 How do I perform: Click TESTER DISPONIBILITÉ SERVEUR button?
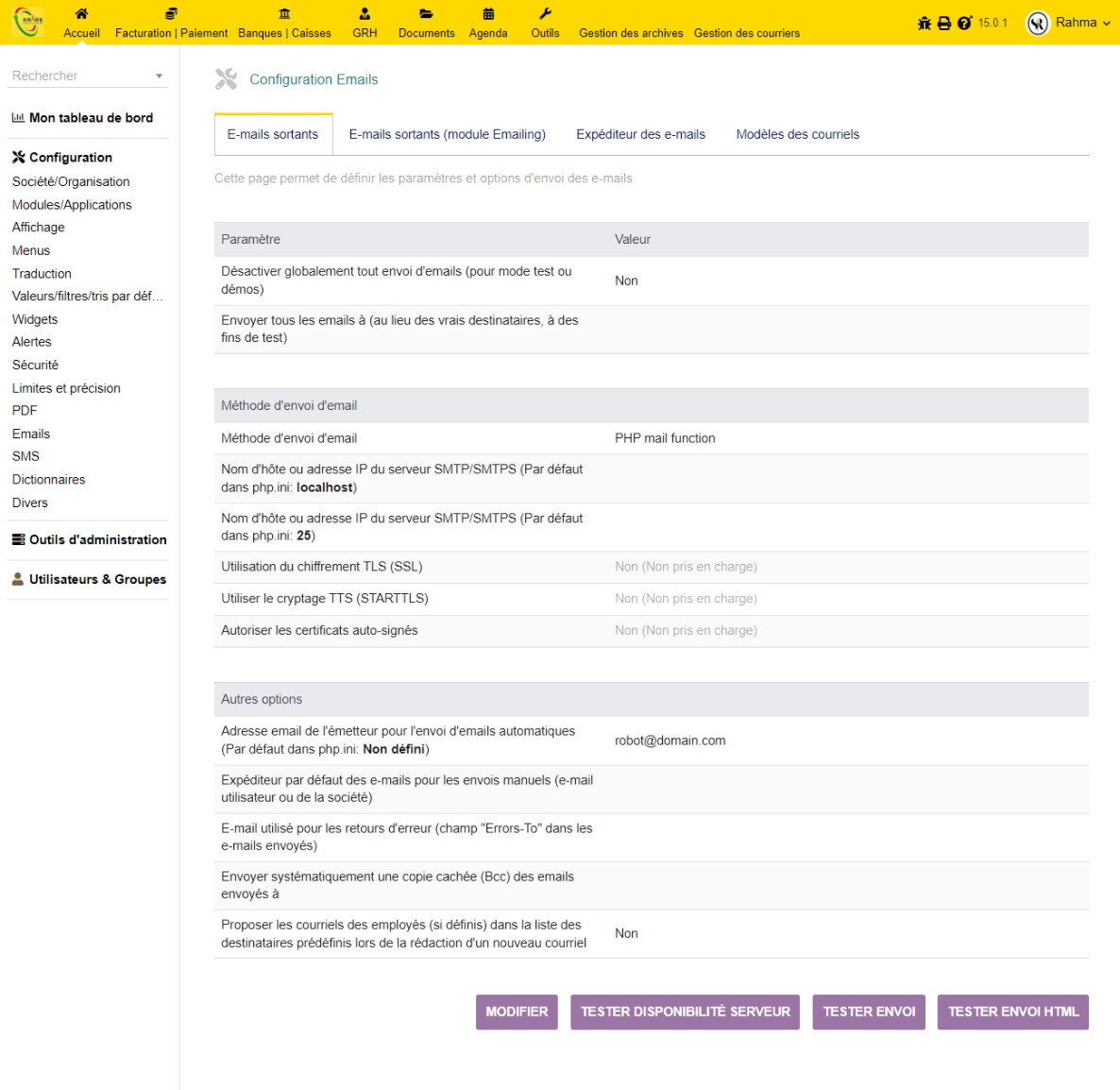[x=685, y=1012]
